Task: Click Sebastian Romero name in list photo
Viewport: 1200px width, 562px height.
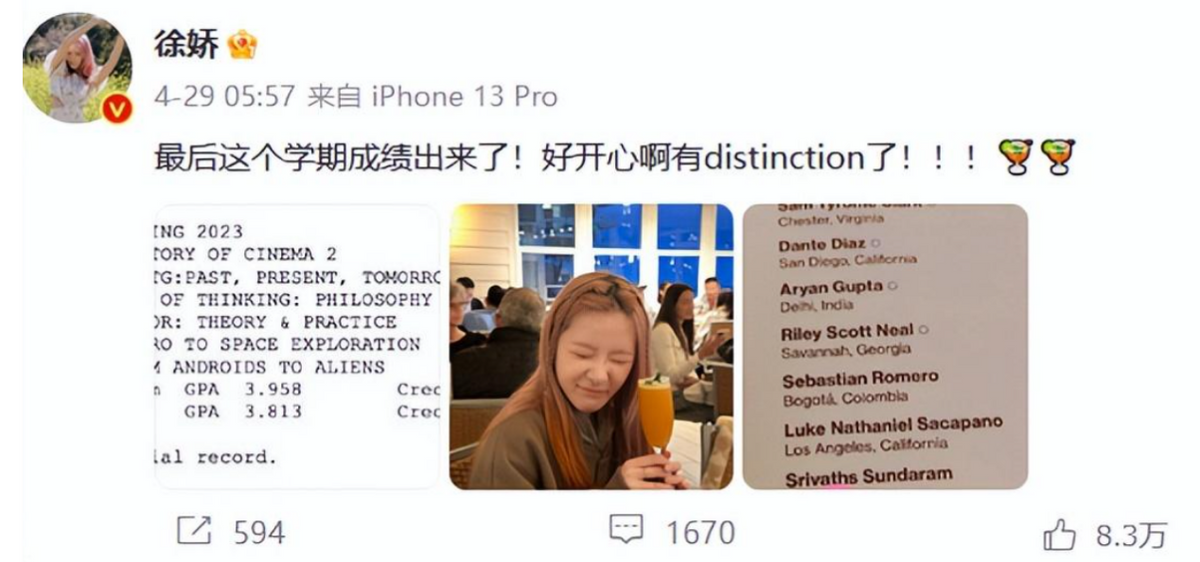Action: tap(860, 380)
